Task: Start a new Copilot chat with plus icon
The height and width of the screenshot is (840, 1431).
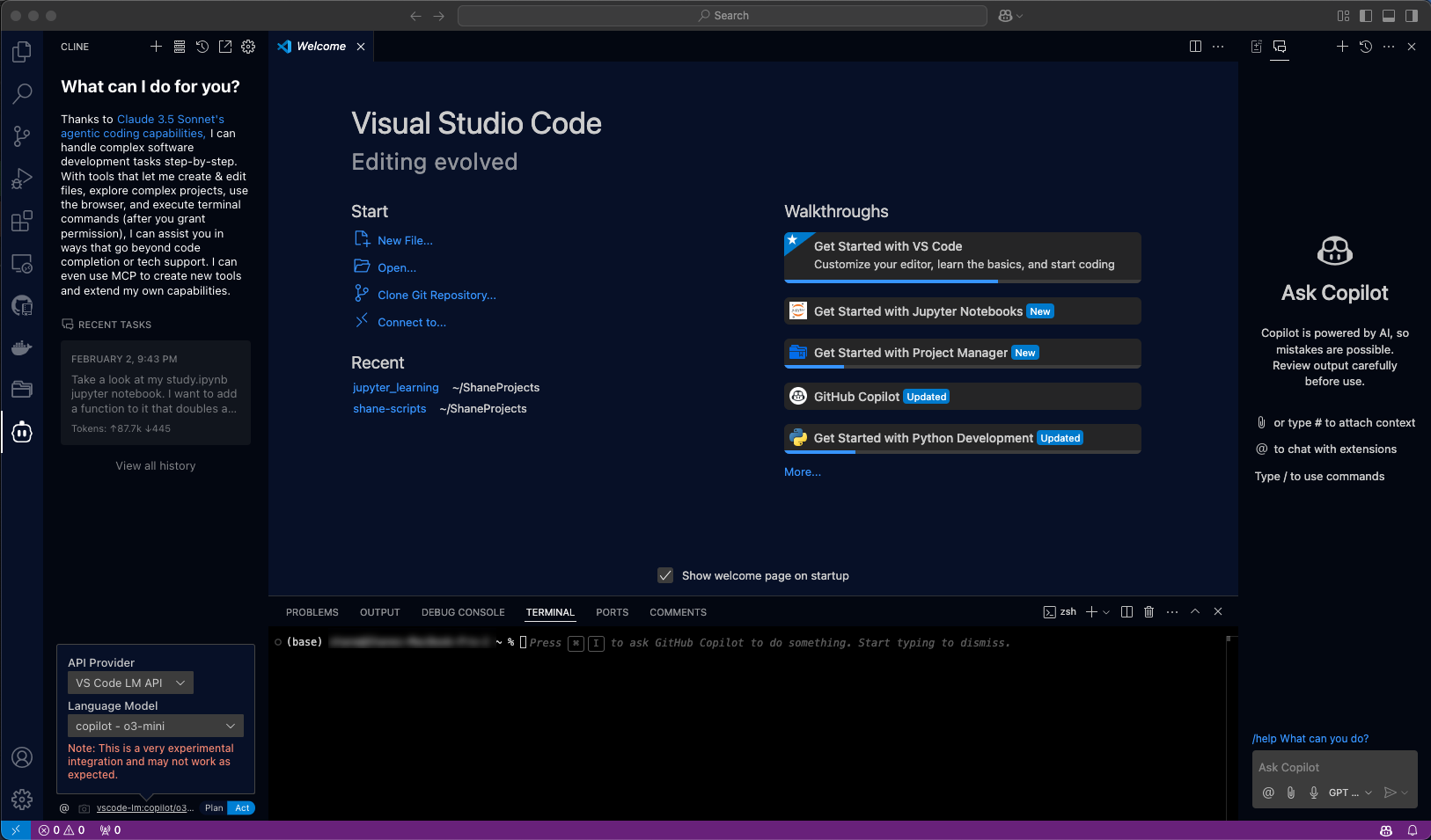Action: [1342, 47]
